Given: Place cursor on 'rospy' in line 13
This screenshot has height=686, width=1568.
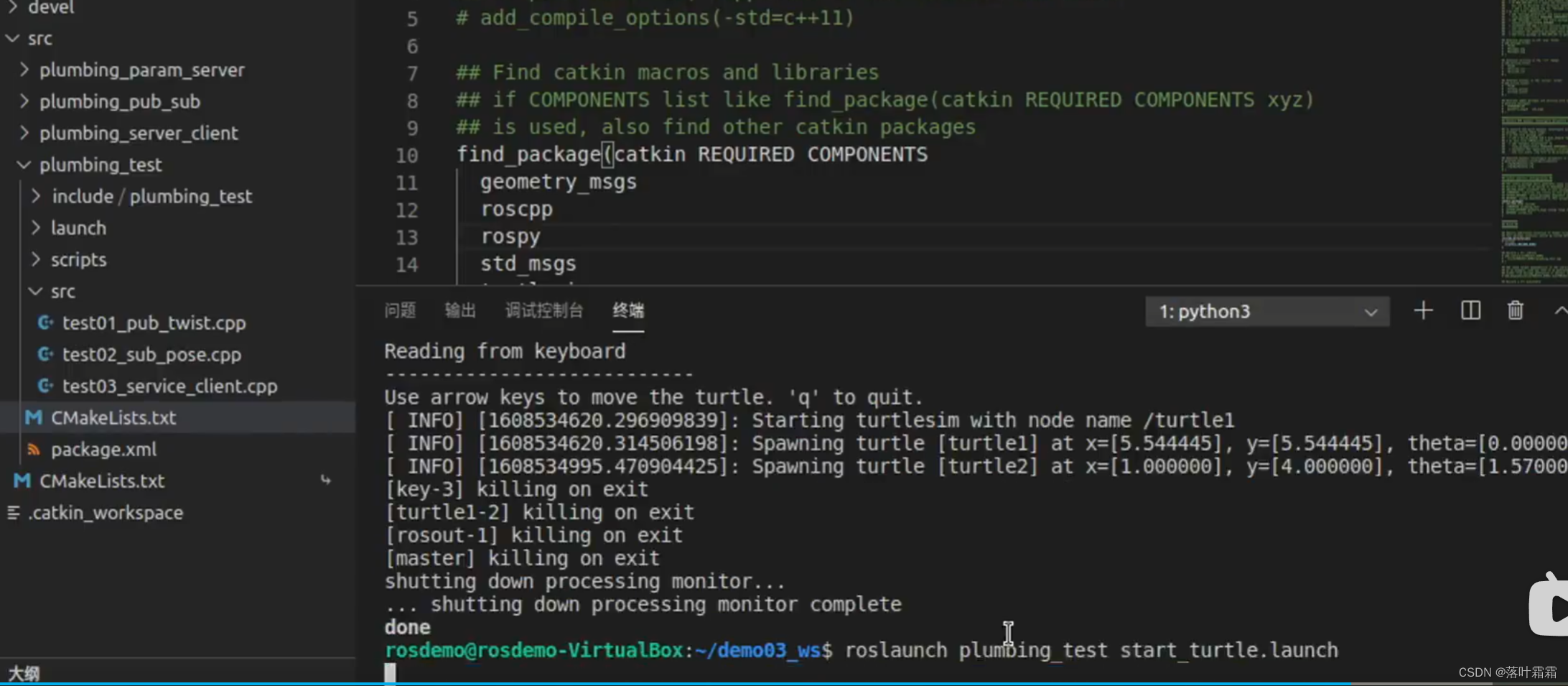Looking at the screenshot, I should pos(510,236).
